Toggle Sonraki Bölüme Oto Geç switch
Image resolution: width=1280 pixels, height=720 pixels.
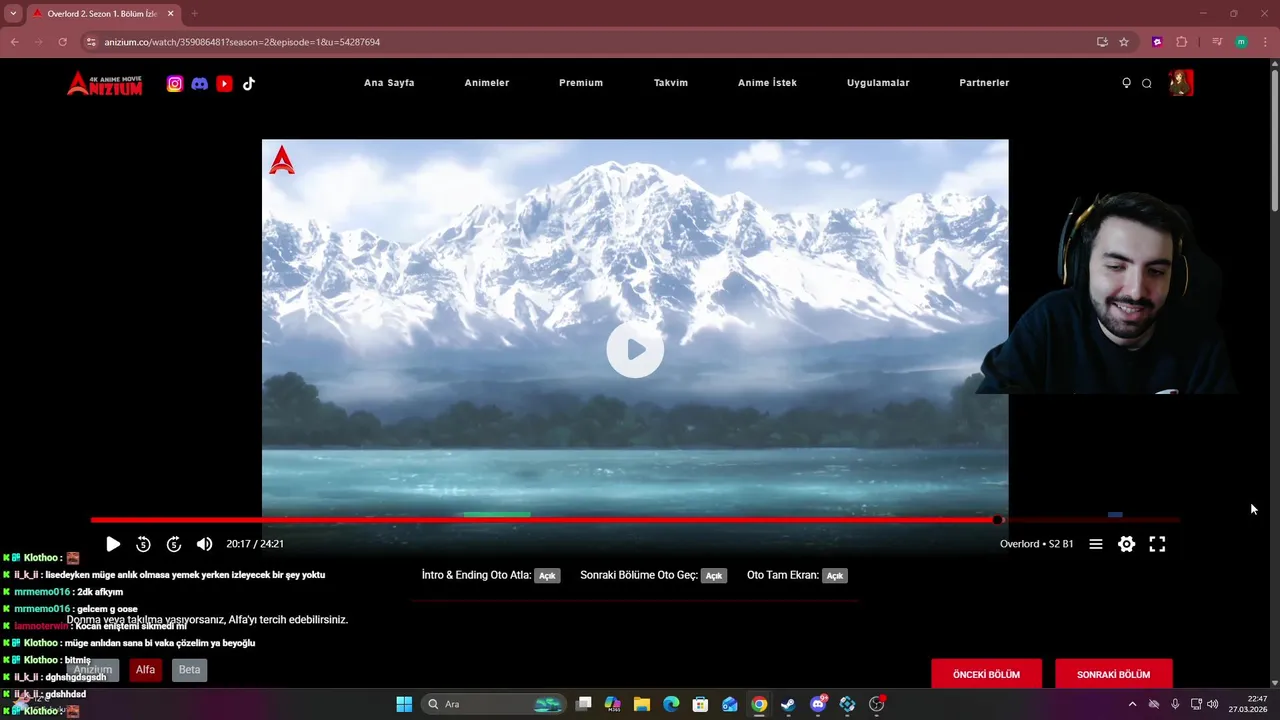tap(713, 576)
